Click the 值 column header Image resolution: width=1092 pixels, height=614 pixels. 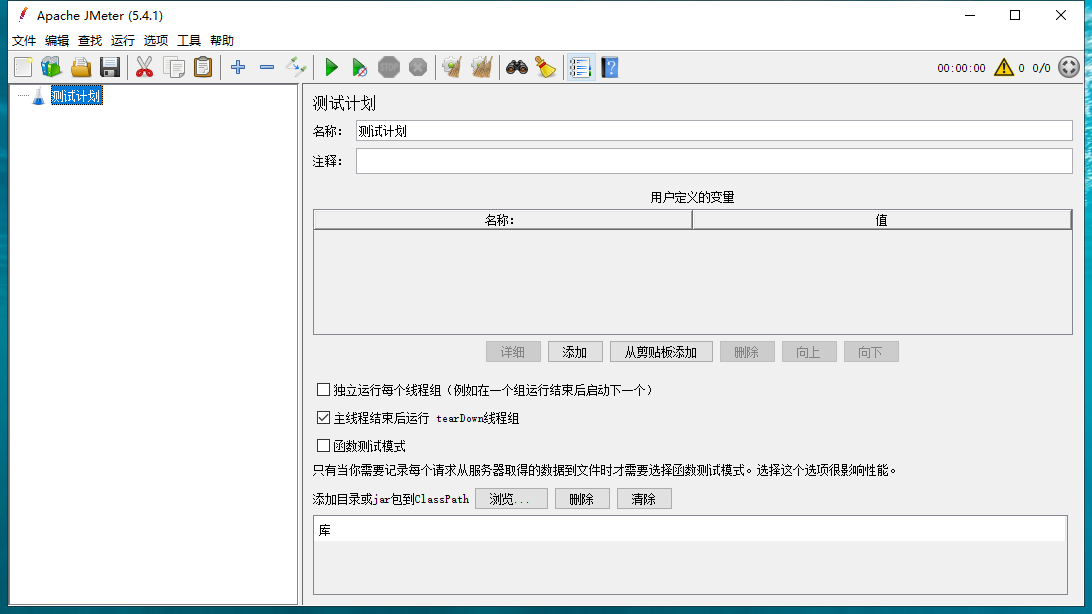pyautogui.click(x=882, y=220)
